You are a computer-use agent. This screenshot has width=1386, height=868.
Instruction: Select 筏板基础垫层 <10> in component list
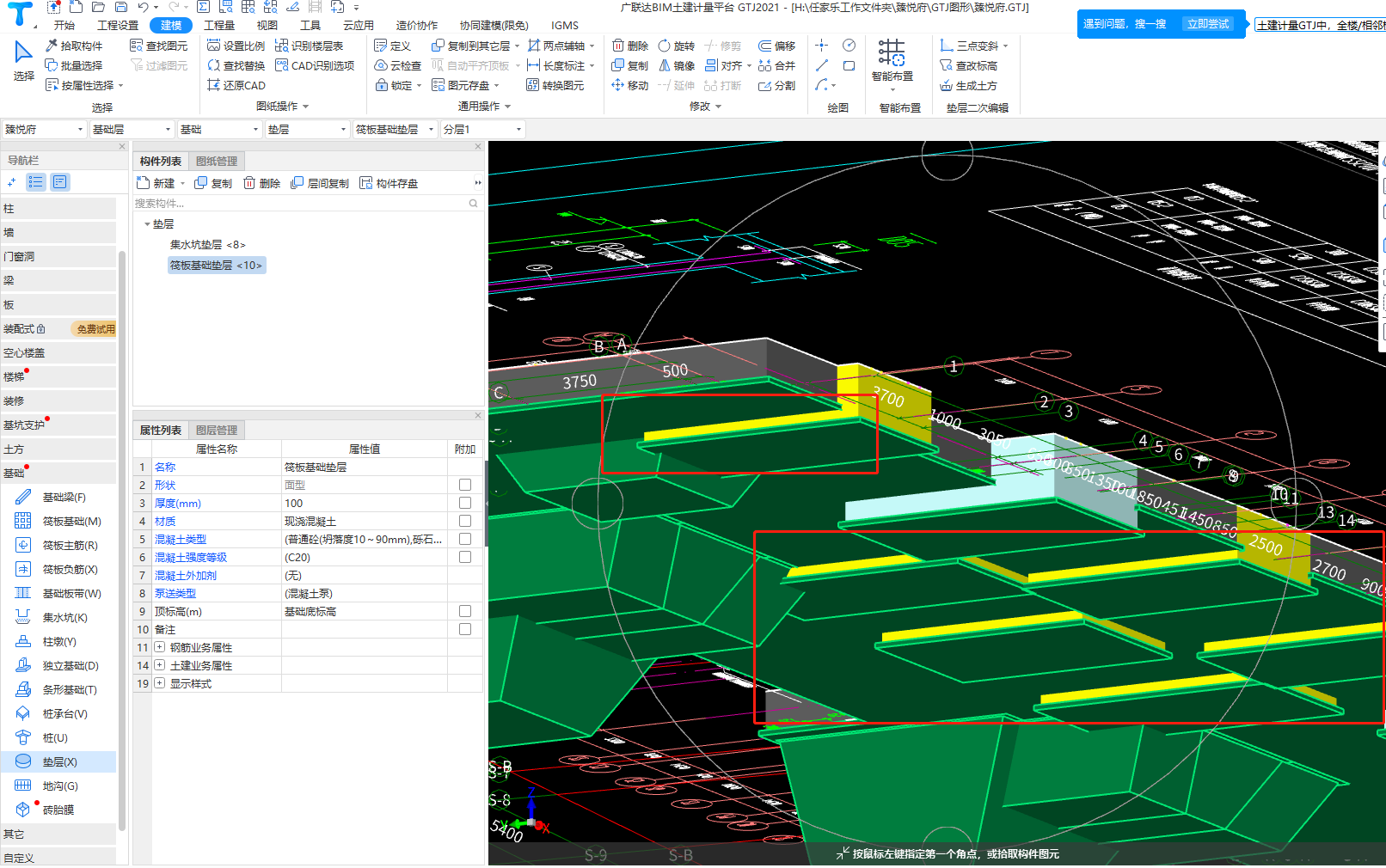[x=217, y=266]
